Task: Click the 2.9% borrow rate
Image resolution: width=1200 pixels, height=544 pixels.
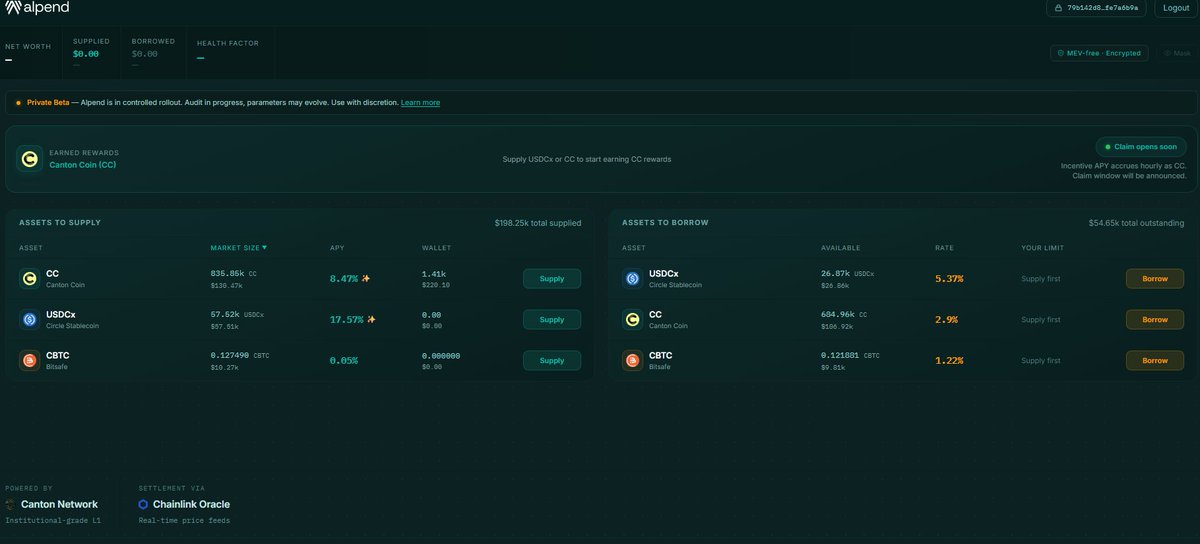Action: 946,319
